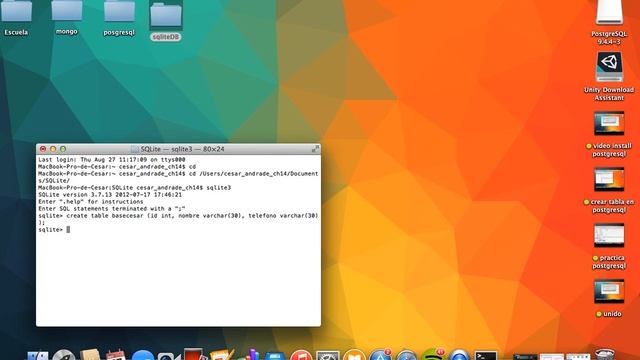Viewport: 640px width, 360px height.
Task: Click the folder proxy icon in the Terminal title
Action: click(135, 149)
